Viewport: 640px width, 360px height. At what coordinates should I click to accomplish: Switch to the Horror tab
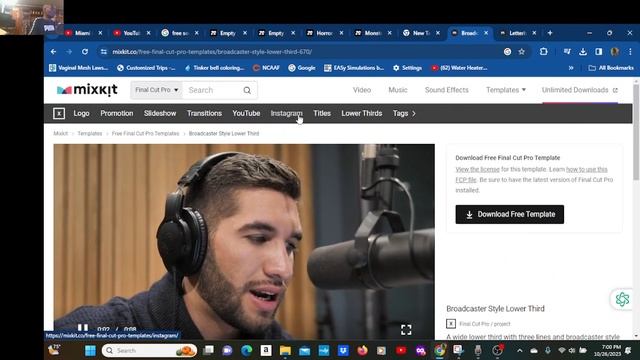(324, 33)
